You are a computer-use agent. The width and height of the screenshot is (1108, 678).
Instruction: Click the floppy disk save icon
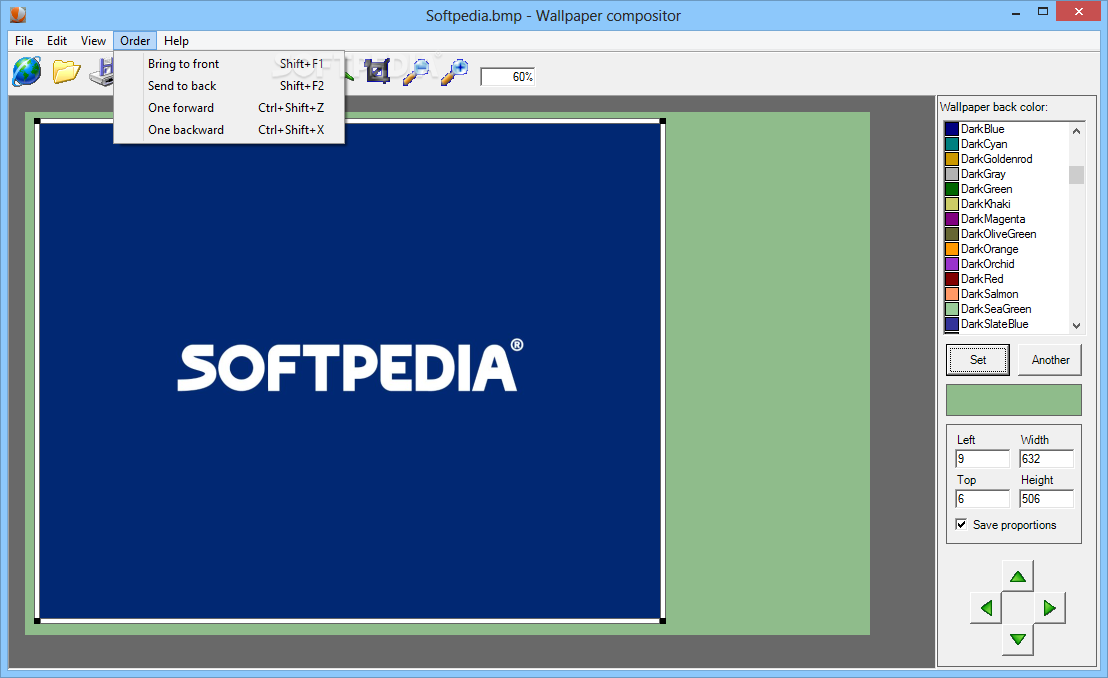pos(102,72)
